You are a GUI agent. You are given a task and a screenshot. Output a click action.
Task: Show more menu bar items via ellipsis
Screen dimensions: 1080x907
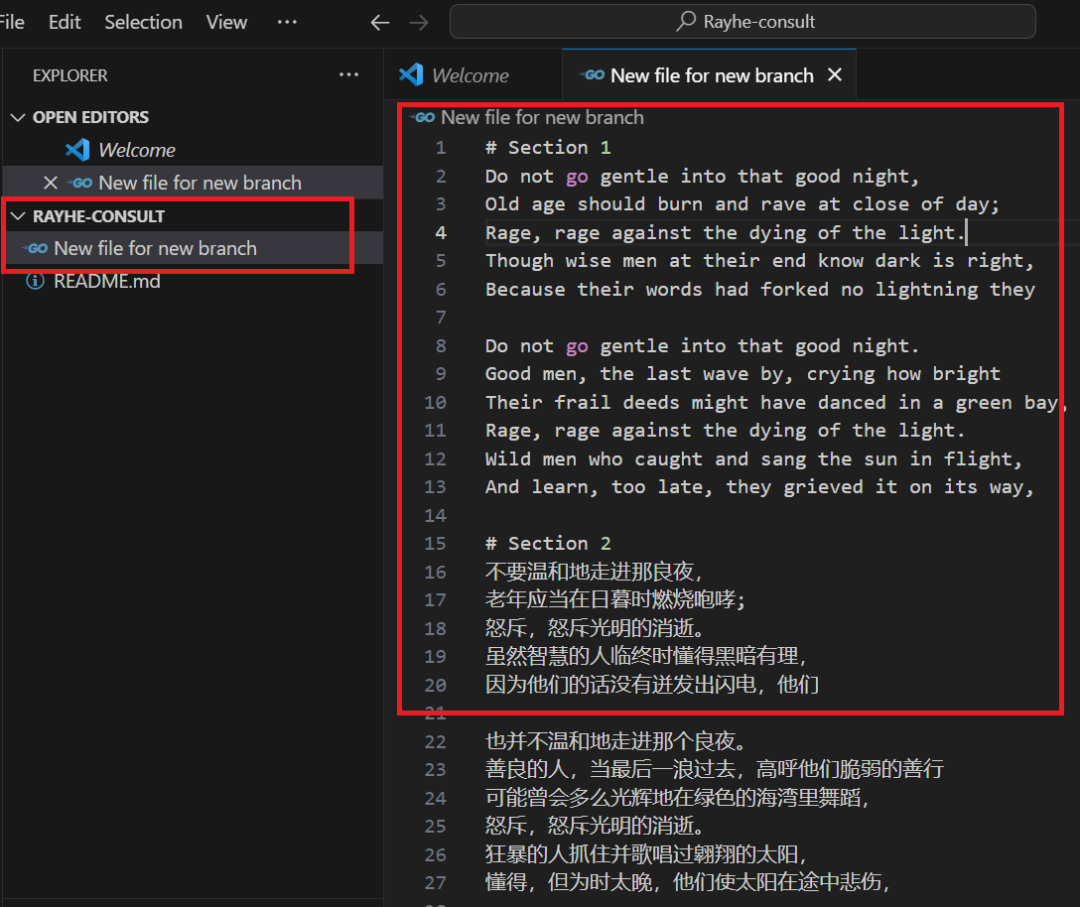(x=287, y=22)
